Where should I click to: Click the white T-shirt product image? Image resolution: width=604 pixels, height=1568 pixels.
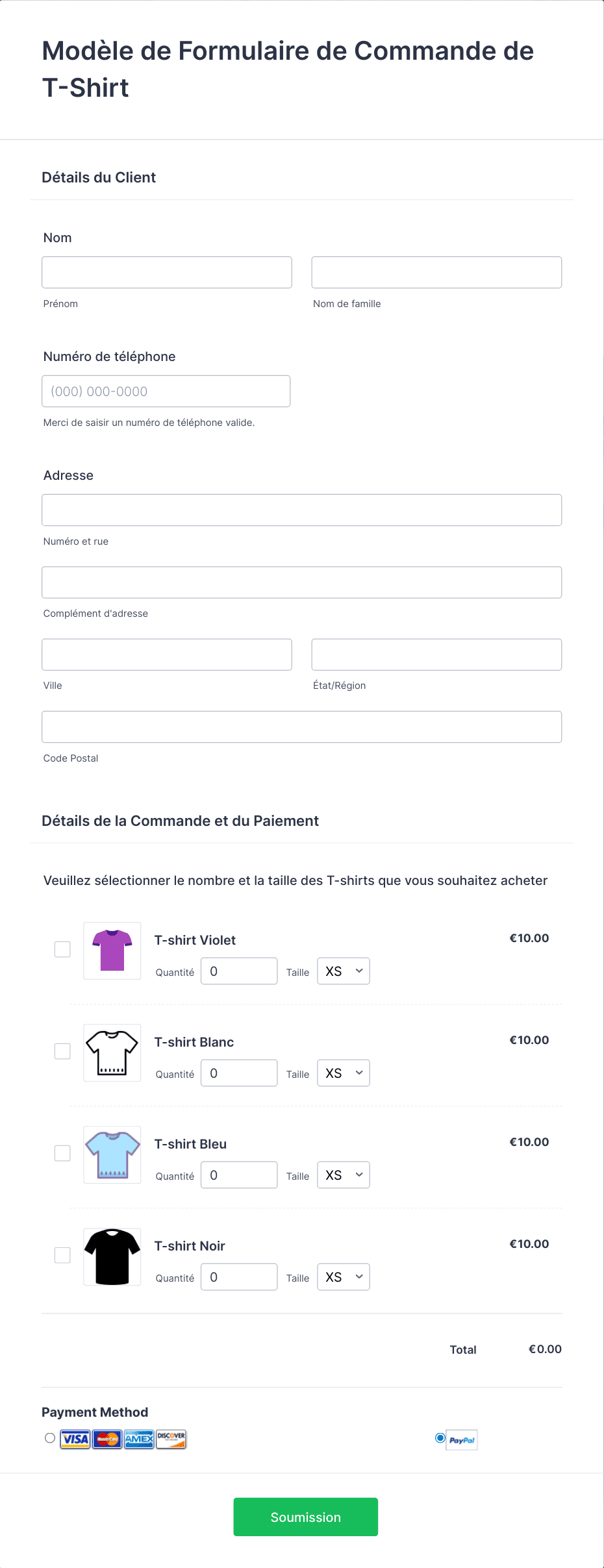112,1052
